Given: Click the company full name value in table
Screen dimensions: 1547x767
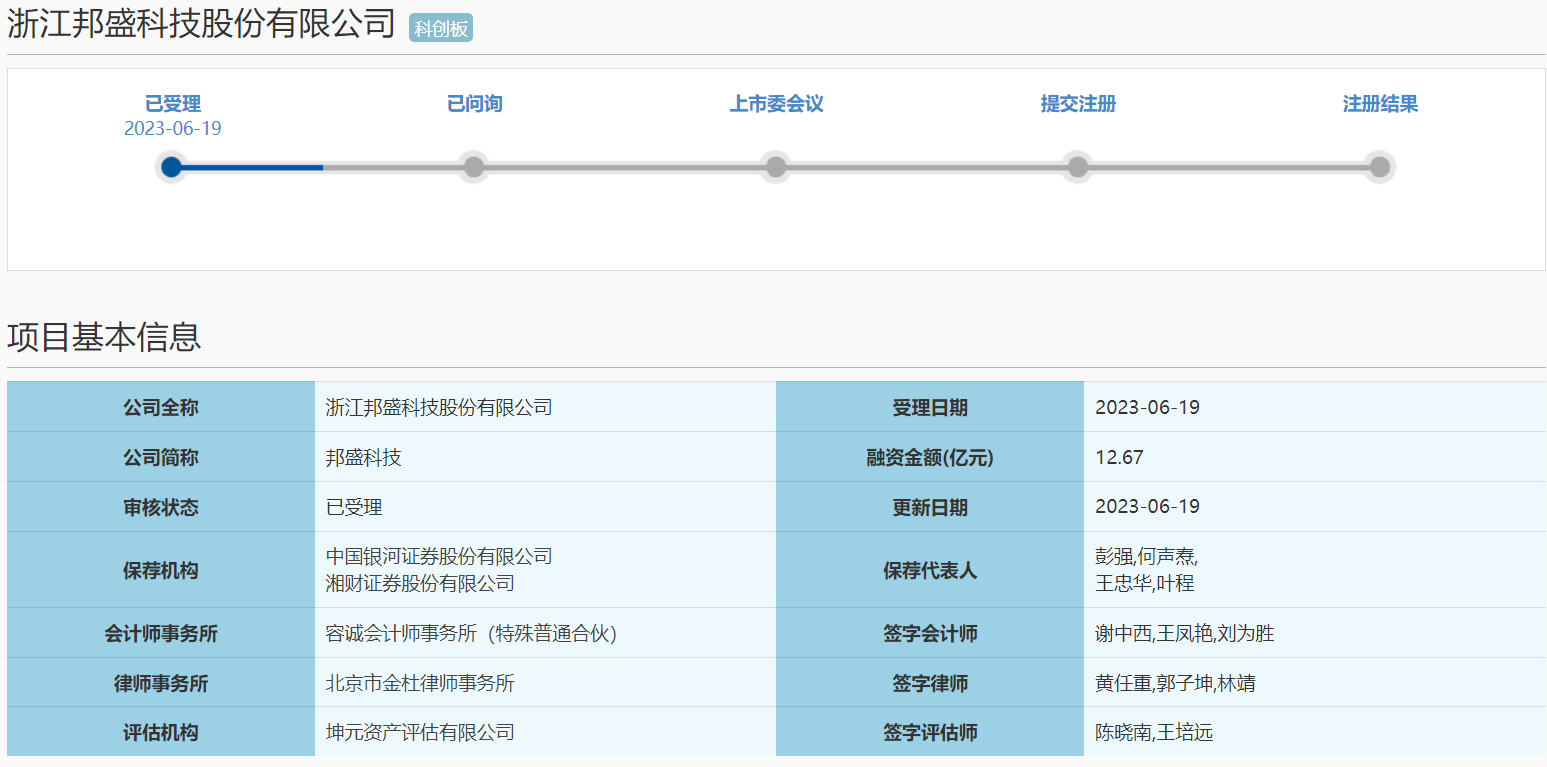Looking at the screenshot, I should click(439, 407).
